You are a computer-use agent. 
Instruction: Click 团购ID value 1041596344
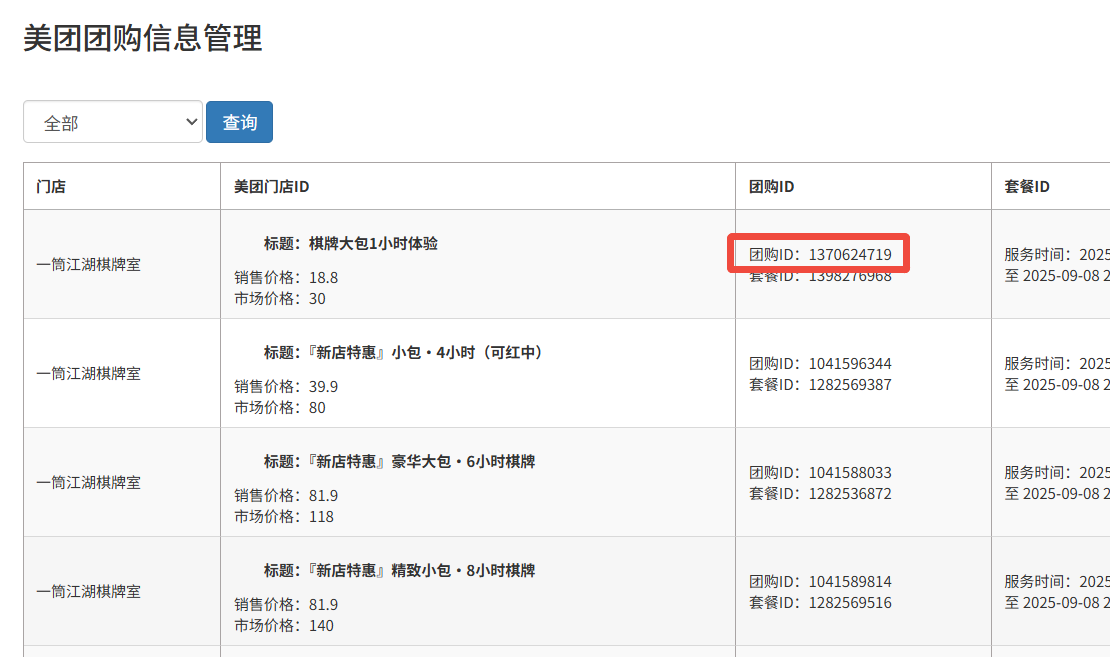[850, 363]
